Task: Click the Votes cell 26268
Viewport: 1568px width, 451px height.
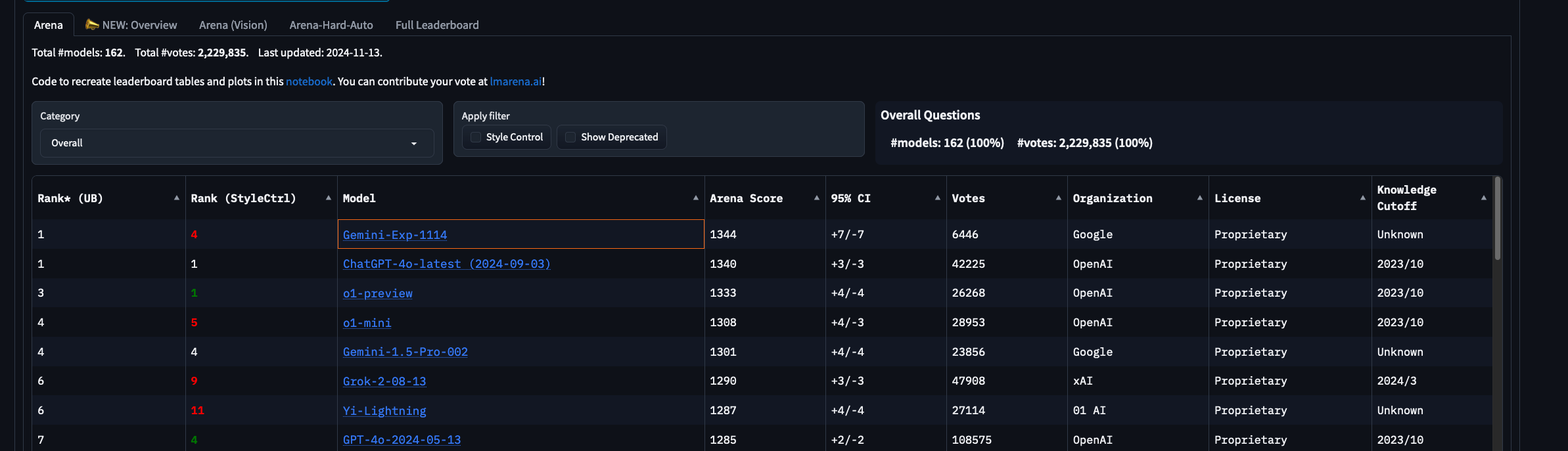Action: tap(1007, 293)
